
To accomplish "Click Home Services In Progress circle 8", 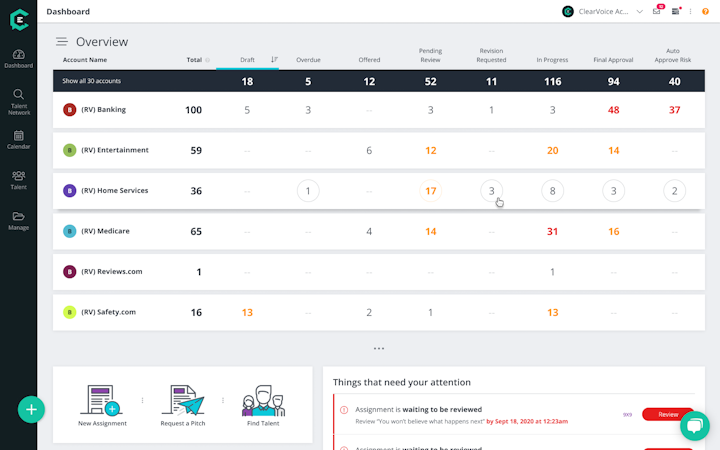I will click(552, 191).
